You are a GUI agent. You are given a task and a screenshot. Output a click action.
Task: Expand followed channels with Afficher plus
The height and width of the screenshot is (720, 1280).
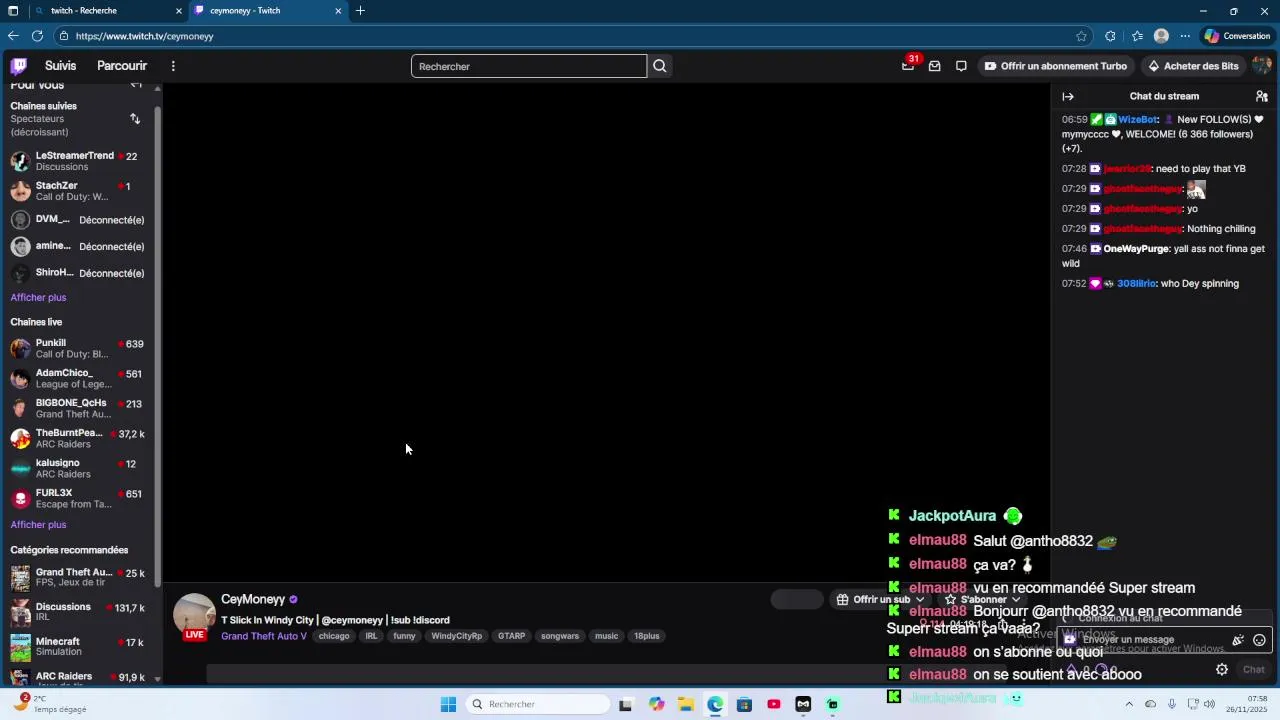click(x=38, y=297)
